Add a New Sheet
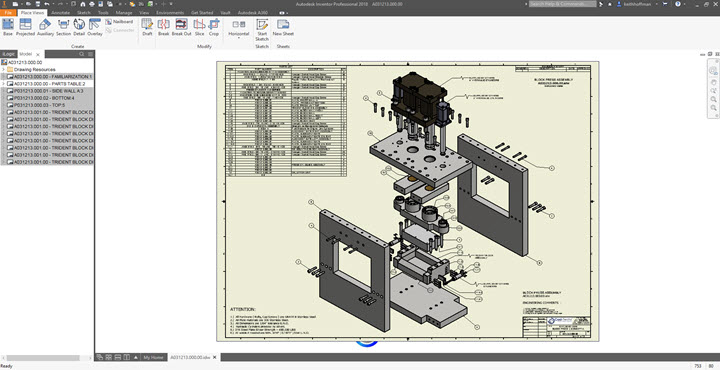The height and width of the screenshot is (370, 720). (283, 28)
